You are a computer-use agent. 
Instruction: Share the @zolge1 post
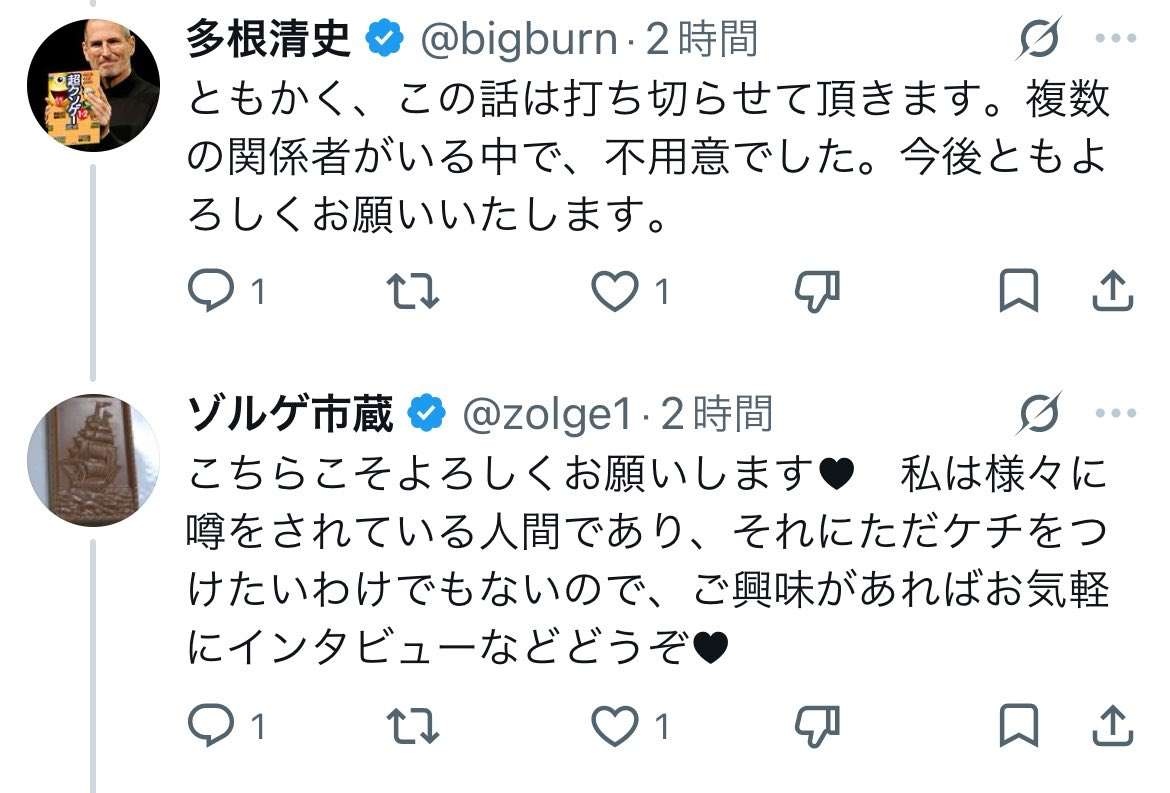(x=1111, y=727)
